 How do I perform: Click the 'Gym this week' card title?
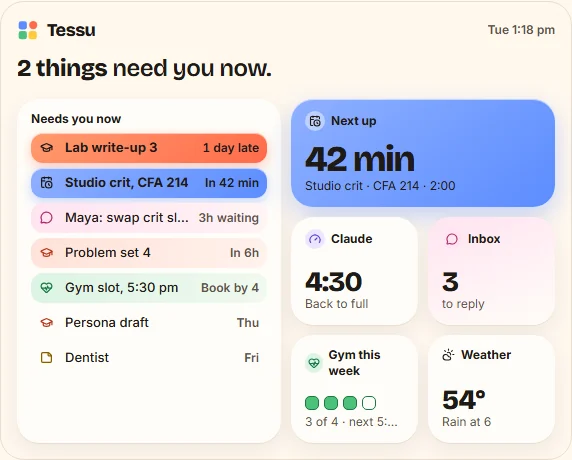coord(354,363)
